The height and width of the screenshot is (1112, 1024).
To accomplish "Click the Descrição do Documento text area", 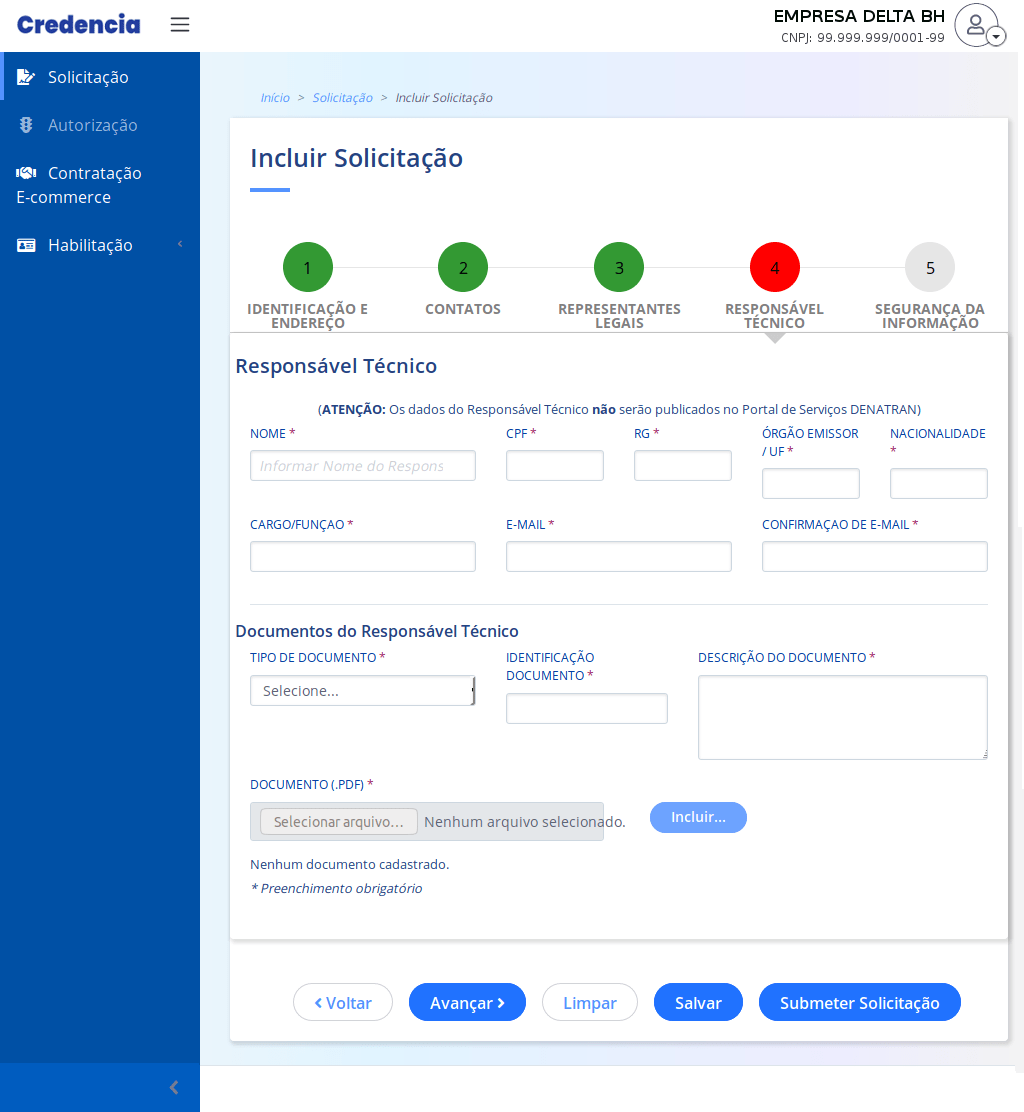I will coord(842,717).
